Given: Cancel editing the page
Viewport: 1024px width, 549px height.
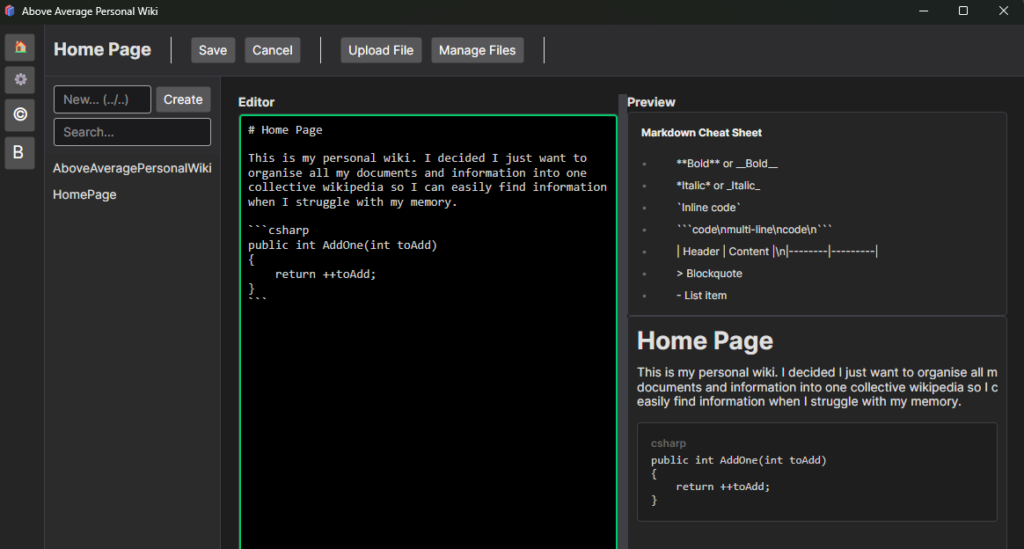Looking at the screenshot, I should [272, 50].
